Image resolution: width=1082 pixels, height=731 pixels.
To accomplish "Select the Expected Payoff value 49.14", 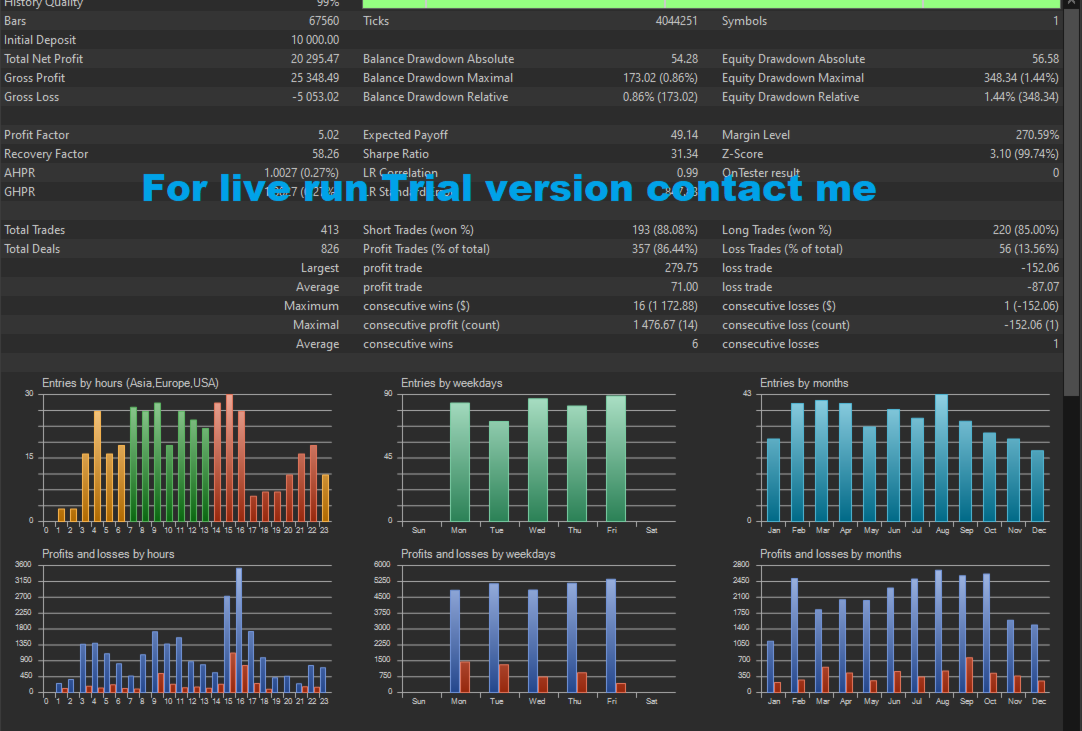I will (x=684, y=135).
